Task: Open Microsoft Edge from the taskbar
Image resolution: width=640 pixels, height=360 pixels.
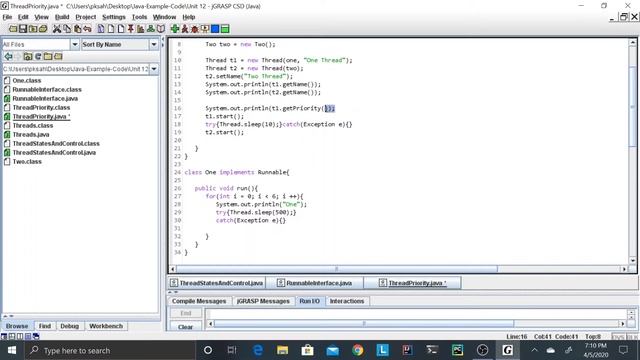Action: [258, 350]
